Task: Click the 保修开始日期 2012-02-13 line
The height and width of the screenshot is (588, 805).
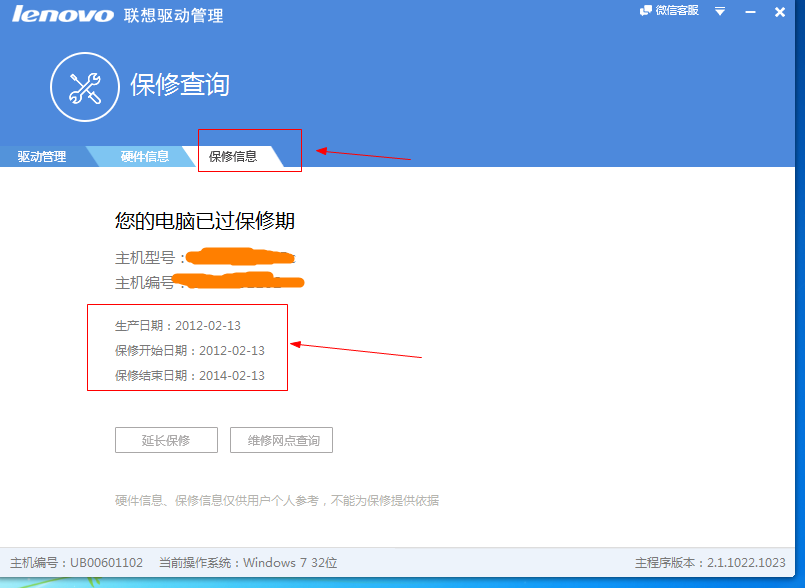Action: click(190, 351)
